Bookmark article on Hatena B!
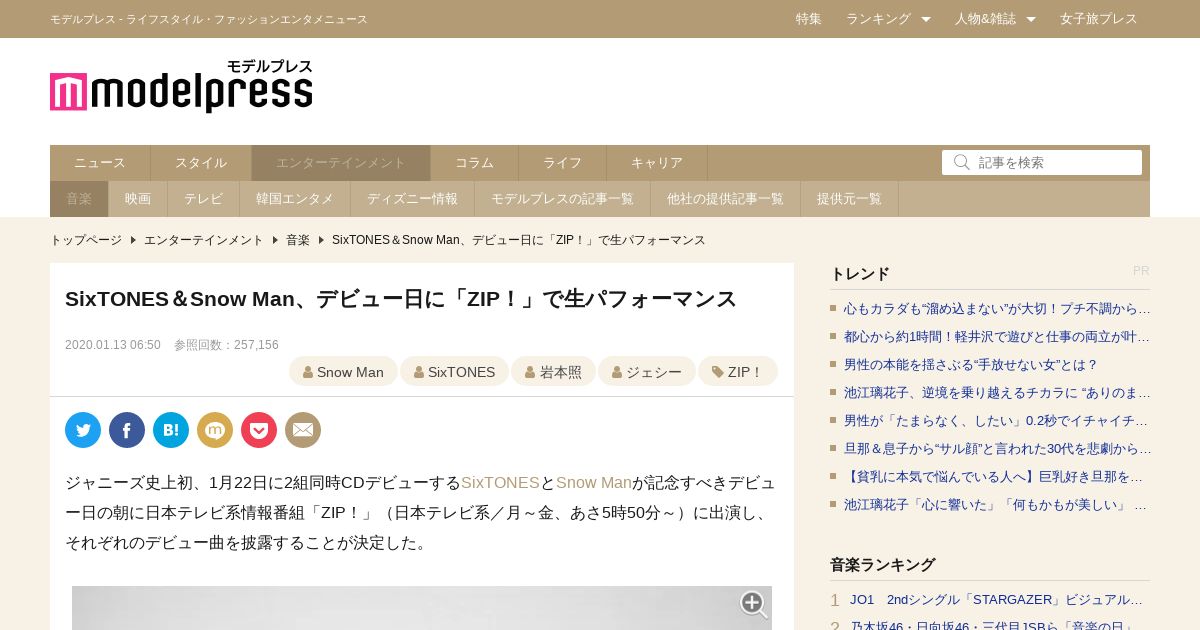 (171, 430)
